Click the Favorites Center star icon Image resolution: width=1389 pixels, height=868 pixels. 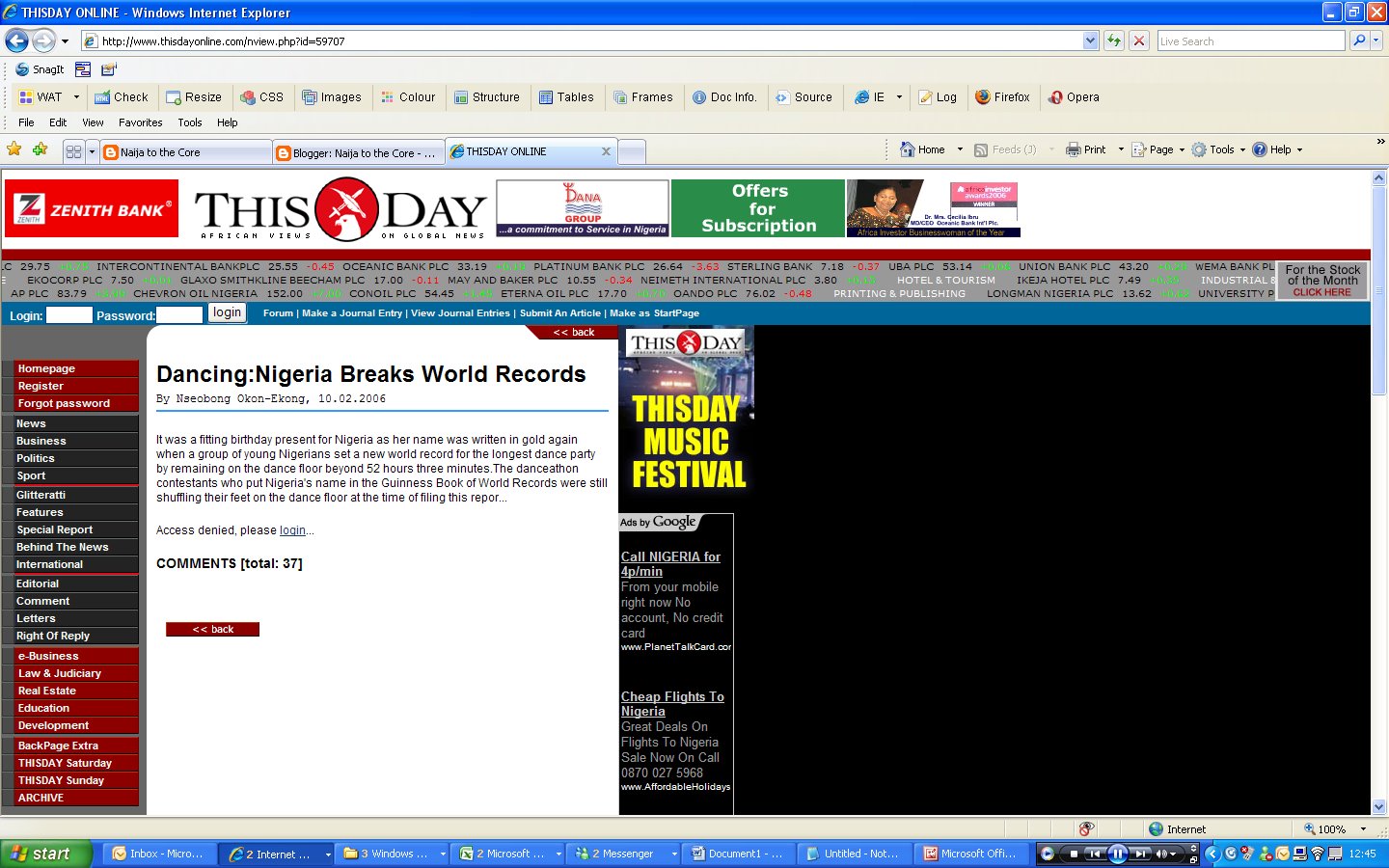click(x=14, y=149)
